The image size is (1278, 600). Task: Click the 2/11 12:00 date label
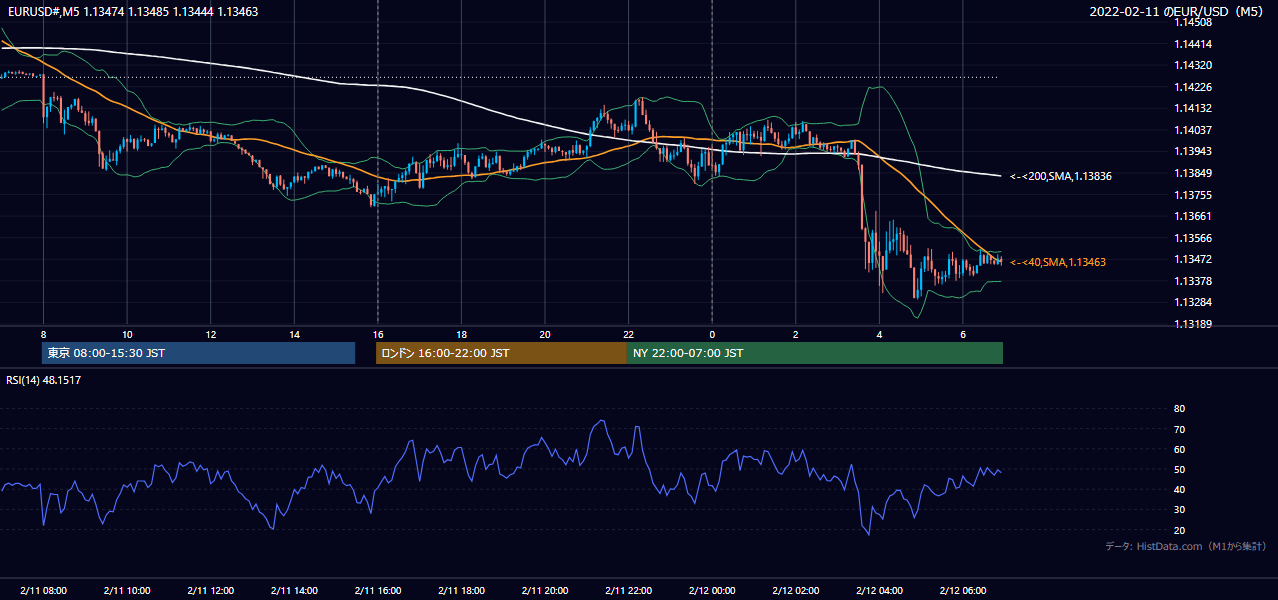[x=210, y=590]
